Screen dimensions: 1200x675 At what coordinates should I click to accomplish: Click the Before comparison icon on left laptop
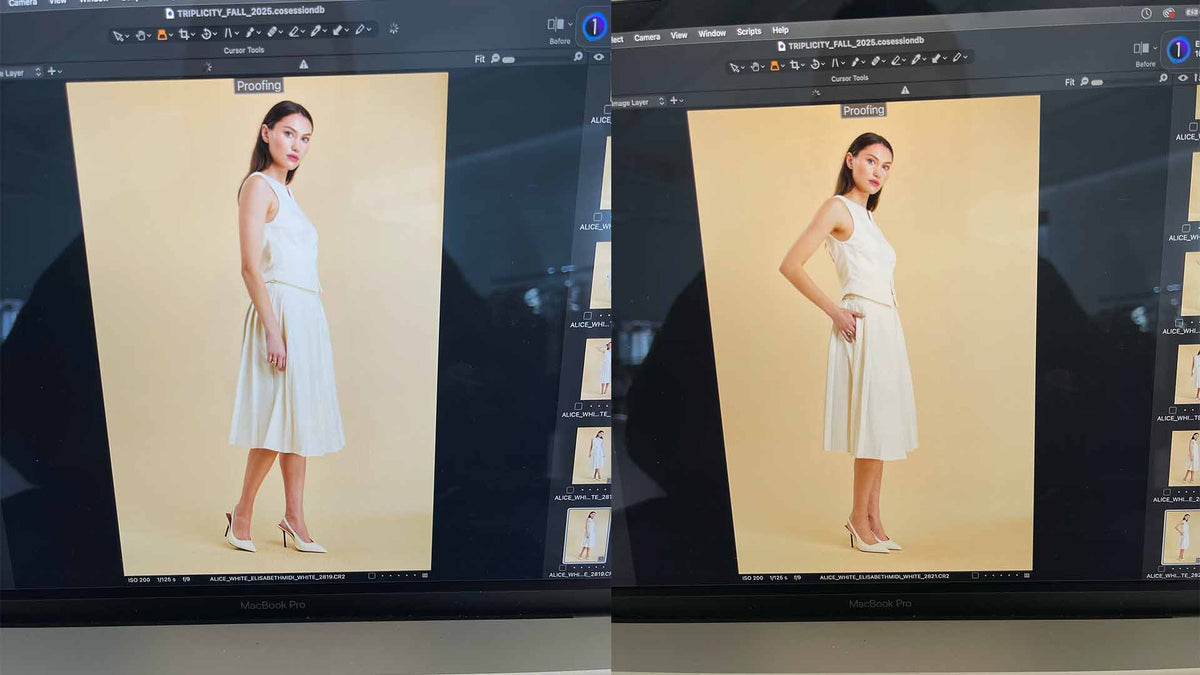pyautogui.click(x=555, y=24)
